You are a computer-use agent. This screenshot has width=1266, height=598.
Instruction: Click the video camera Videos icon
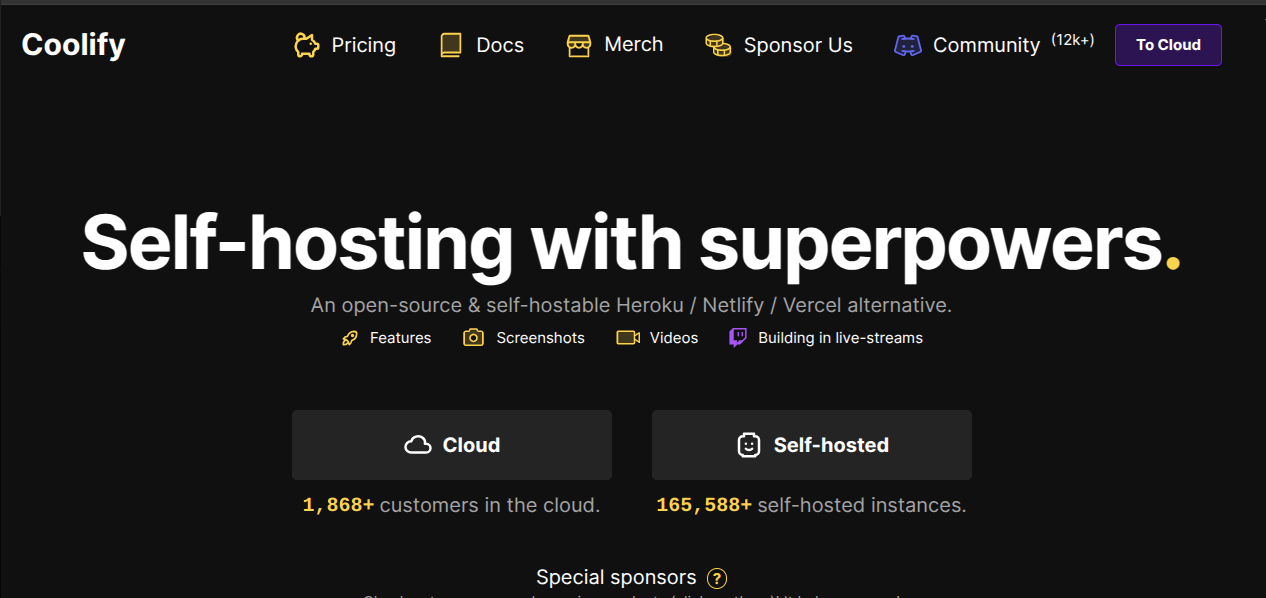coord(628,338)
